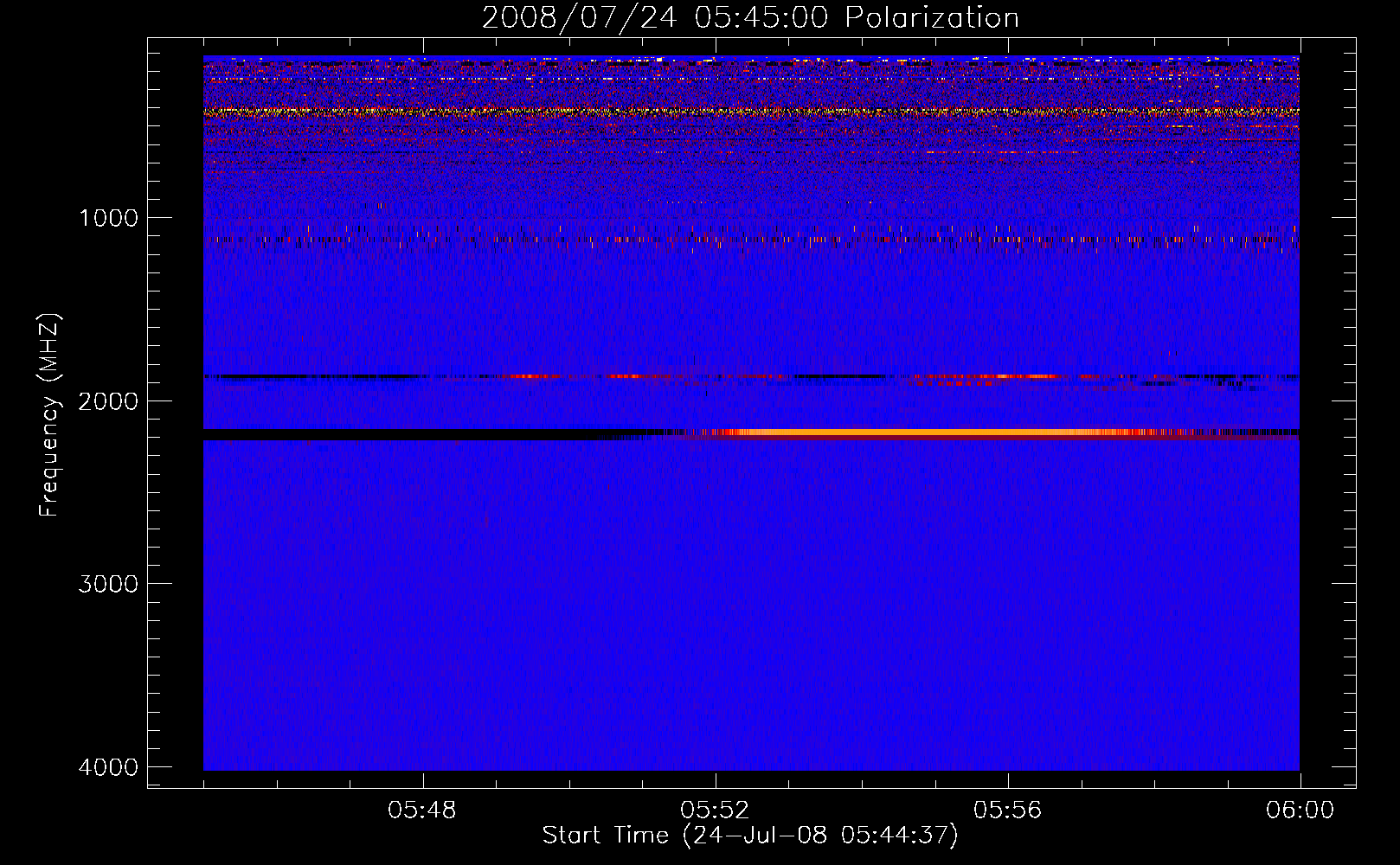The image size is (1400, 865).
Task: Click the 3000 frequency tick label
Action: 108,584
